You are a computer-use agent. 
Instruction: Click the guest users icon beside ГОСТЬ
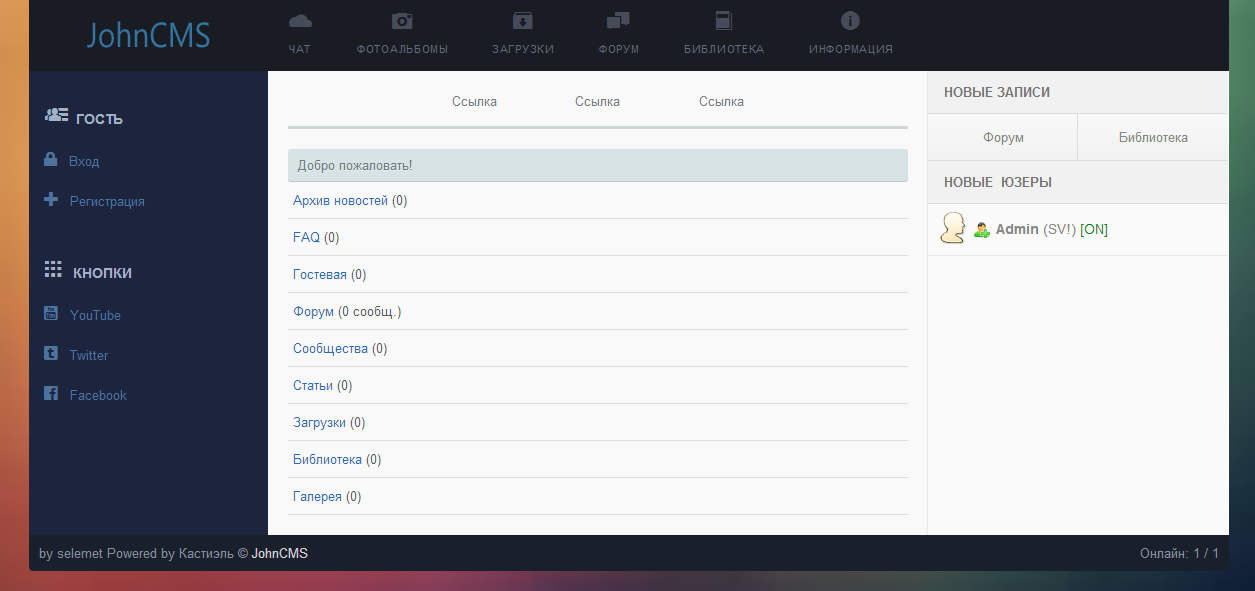57,116
